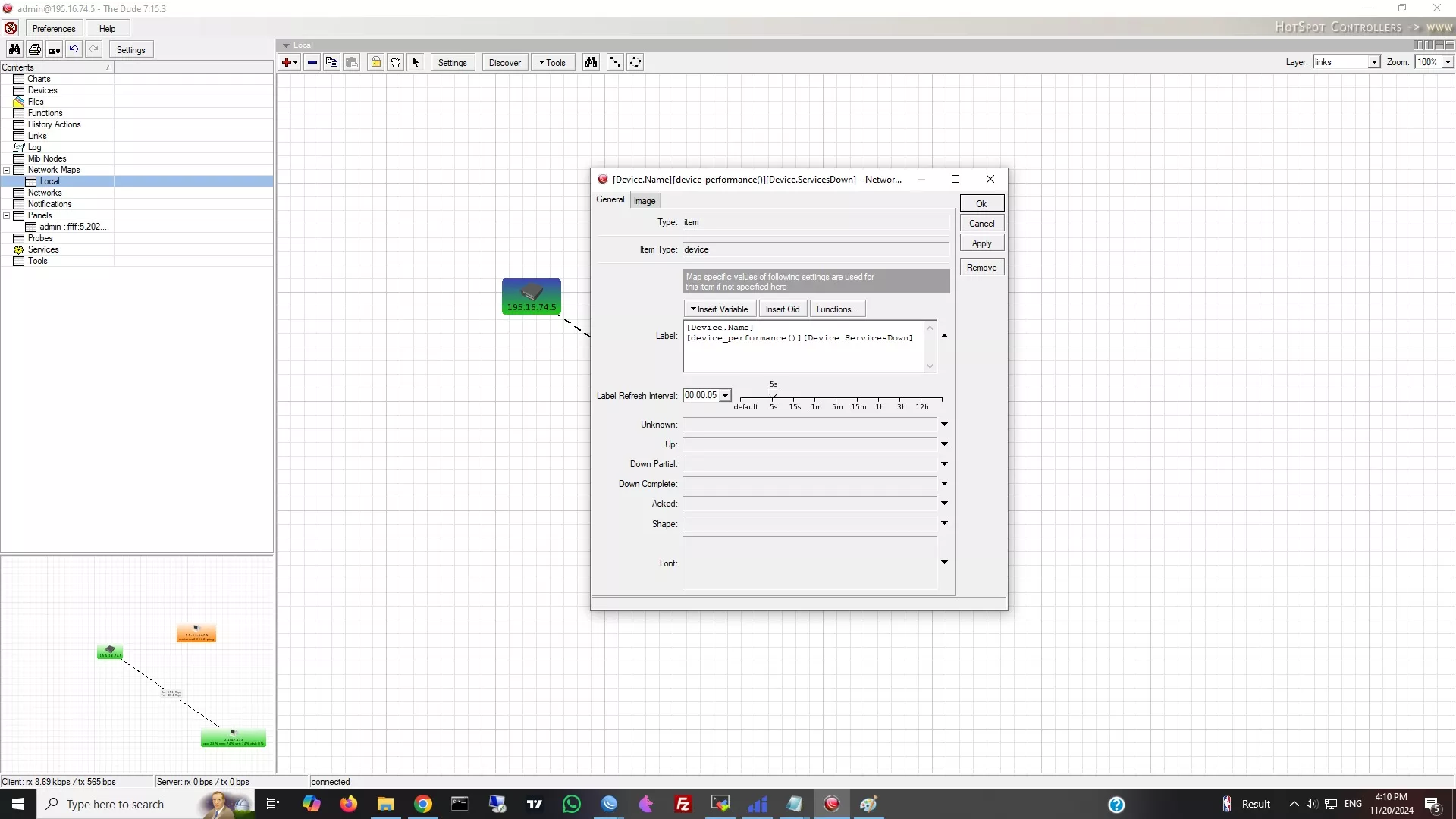
Task: Click the diagonal layout icon in map toolbar
Action: [615, 62]
